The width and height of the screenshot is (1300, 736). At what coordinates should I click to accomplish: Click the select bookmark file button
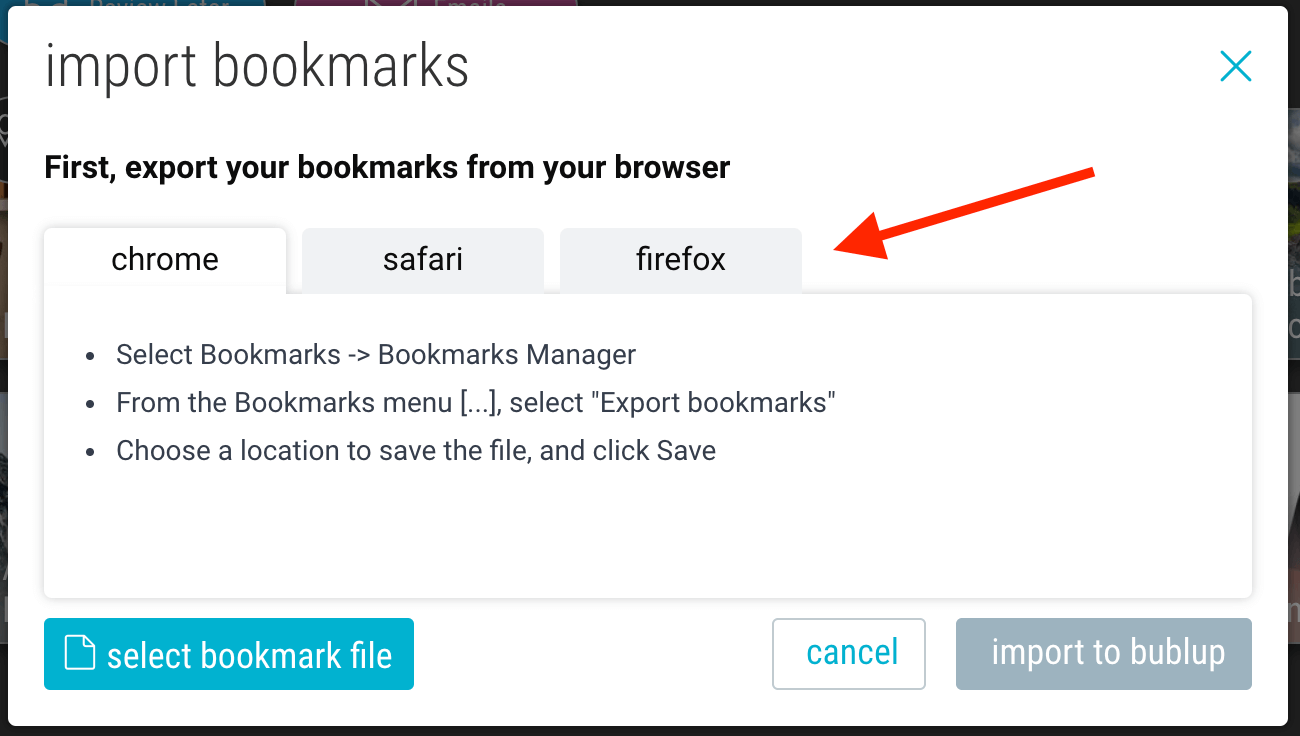[x=229, y=654]
